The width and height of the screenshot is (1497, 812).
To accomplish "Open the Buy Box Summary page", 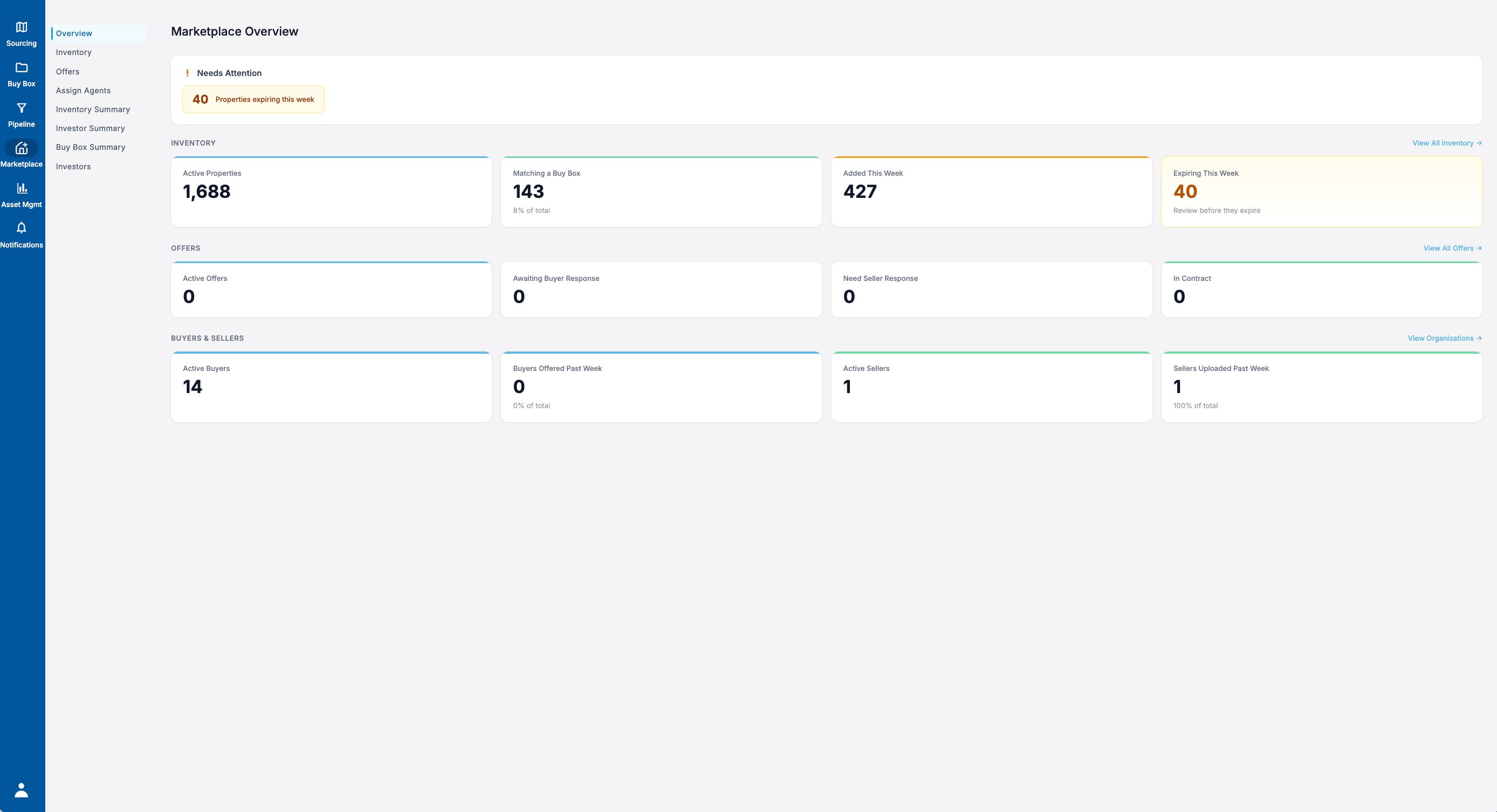I will (91, 147).
